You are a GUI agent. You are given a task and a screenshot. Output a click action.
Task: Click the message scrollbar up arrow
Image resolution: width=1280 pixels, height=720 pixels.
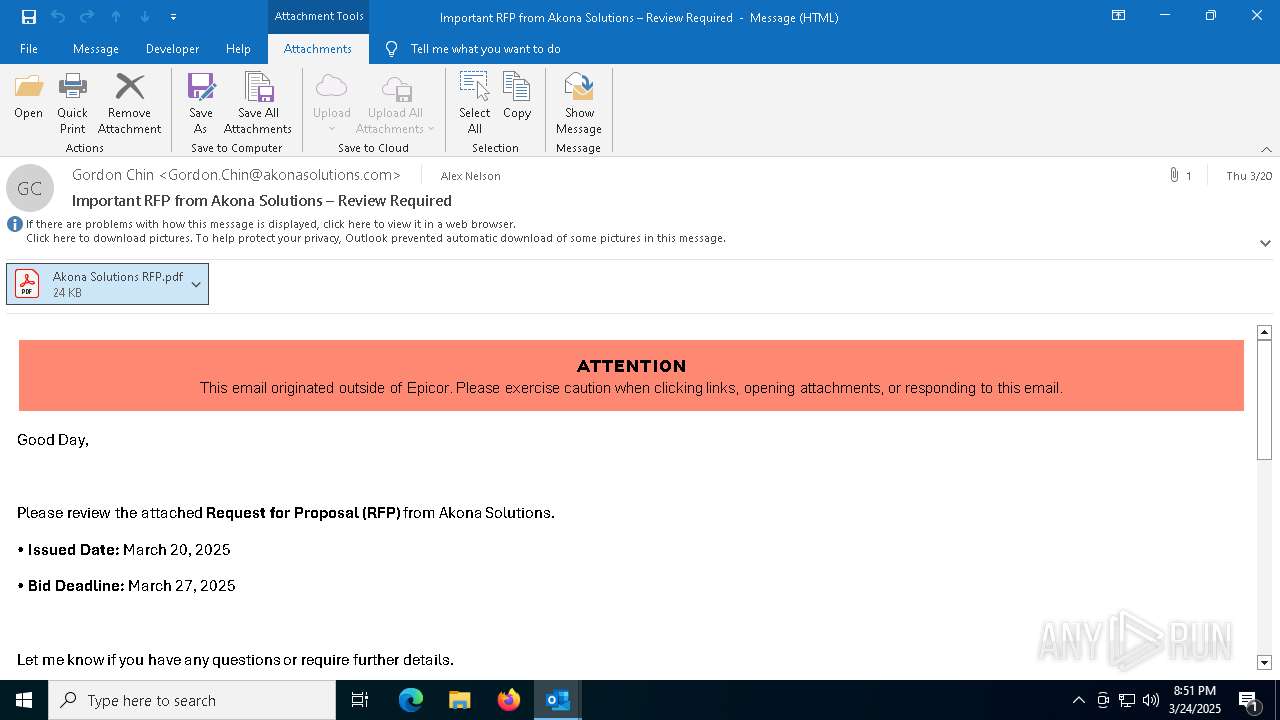[x=1264, y=332]
